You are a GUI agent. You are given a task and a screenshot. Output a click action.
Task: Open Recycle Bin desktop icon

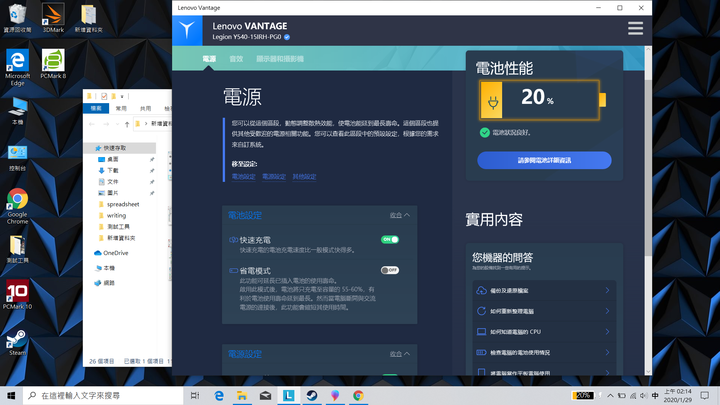17,18
